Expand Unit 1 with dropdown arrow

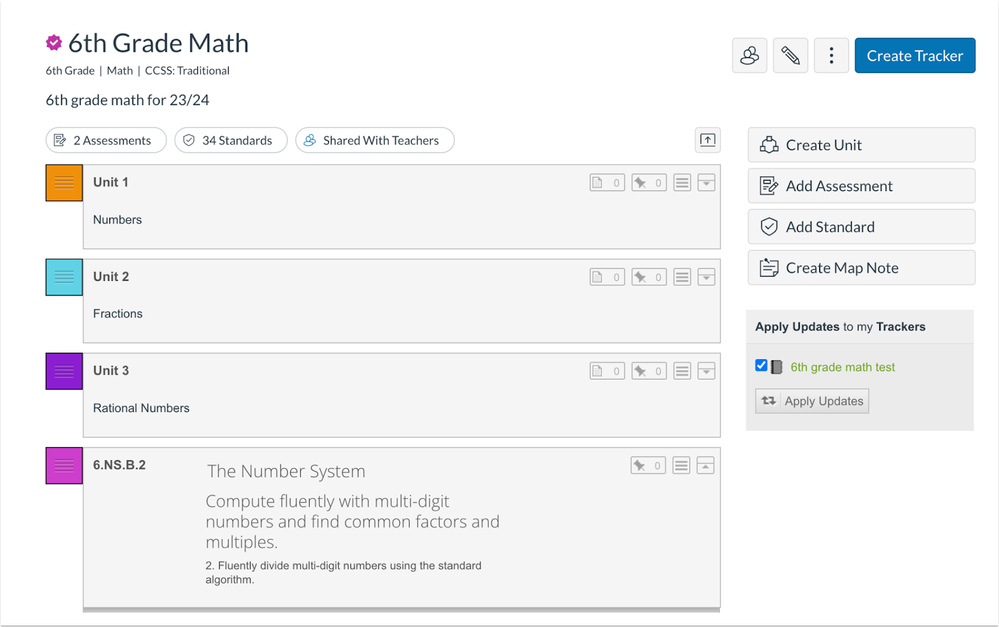tap(706, 183)
